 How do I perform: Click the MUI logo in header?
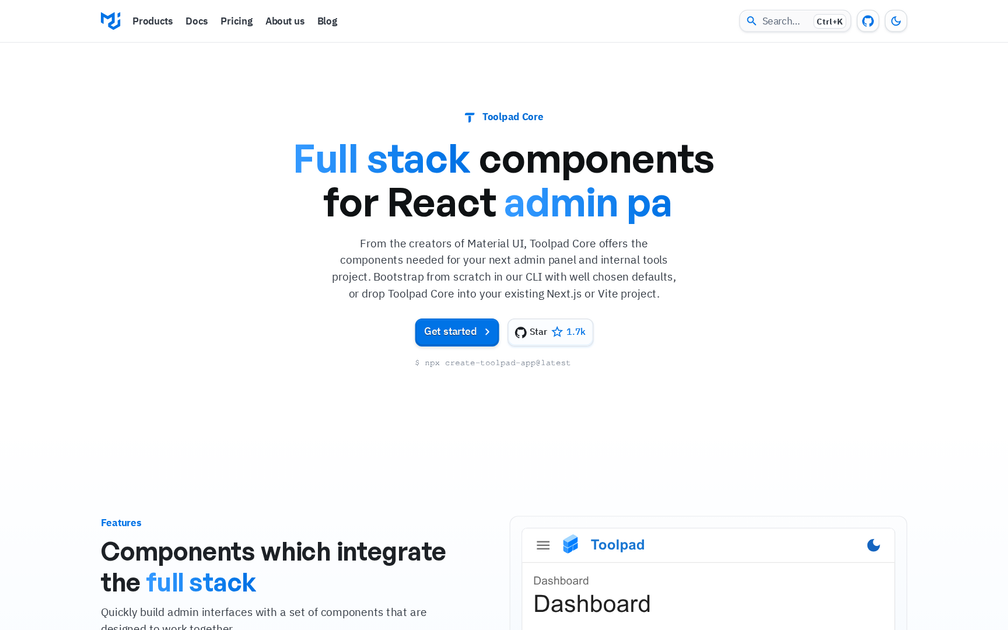pos(110,21)
